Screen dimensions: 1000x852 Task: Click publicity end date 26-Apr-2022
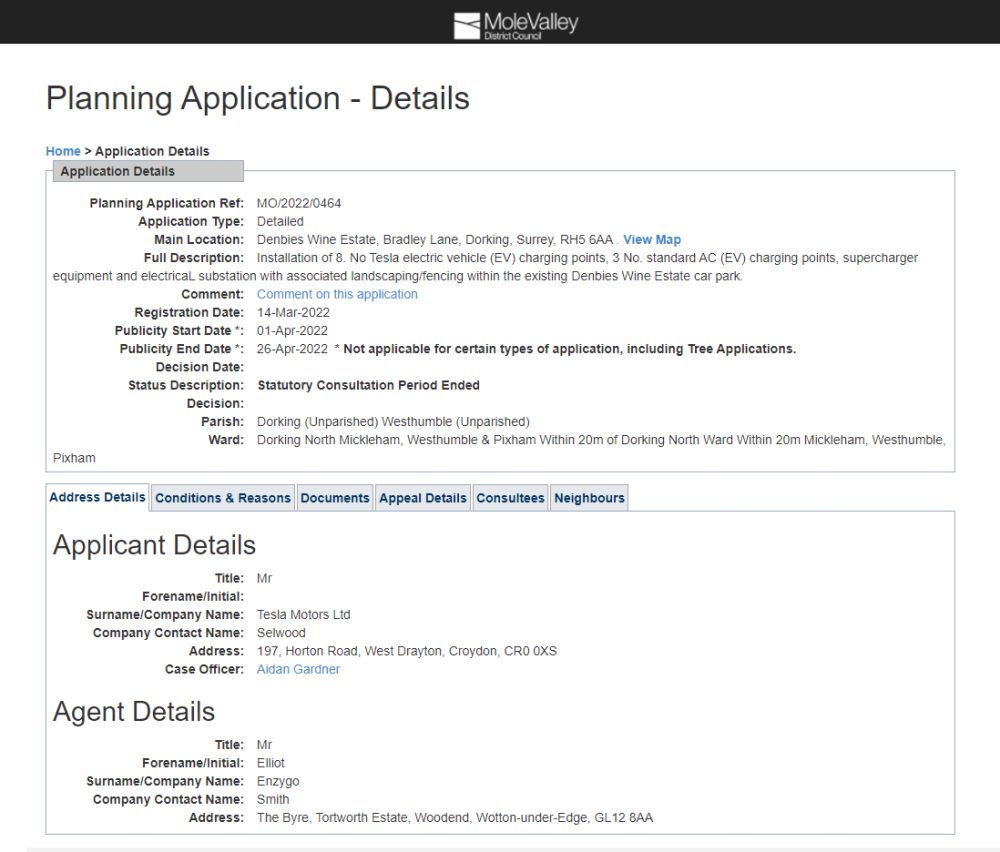pos(292,349)
